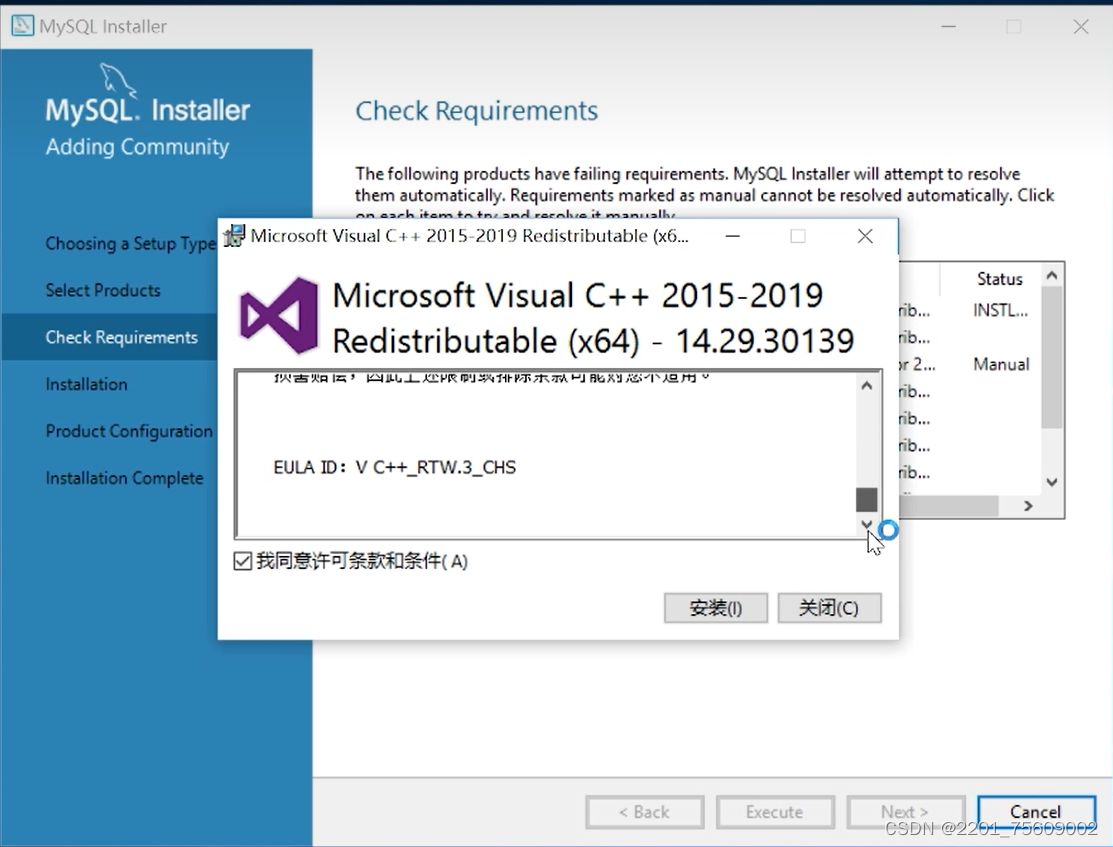The height and width of the screenshot is (847, 1113).
Task: Click the EULA ID: V C++_RTW.3_CHS text
Action: point(395,467)
